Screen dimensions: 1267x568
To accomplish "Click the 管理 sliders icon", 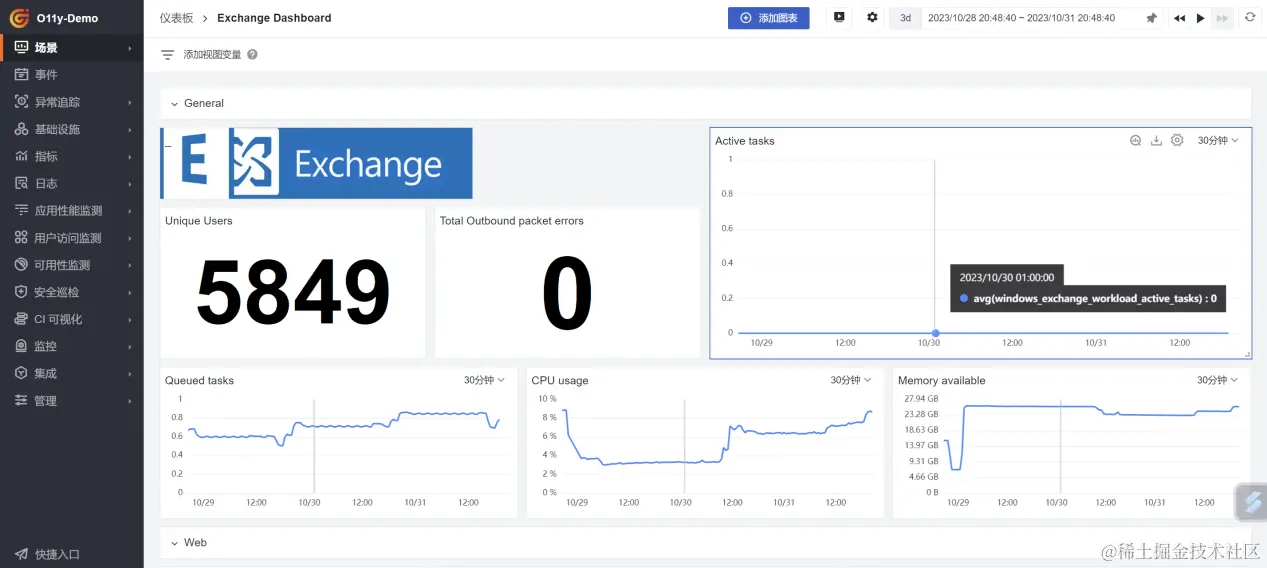I will (21, 400).
